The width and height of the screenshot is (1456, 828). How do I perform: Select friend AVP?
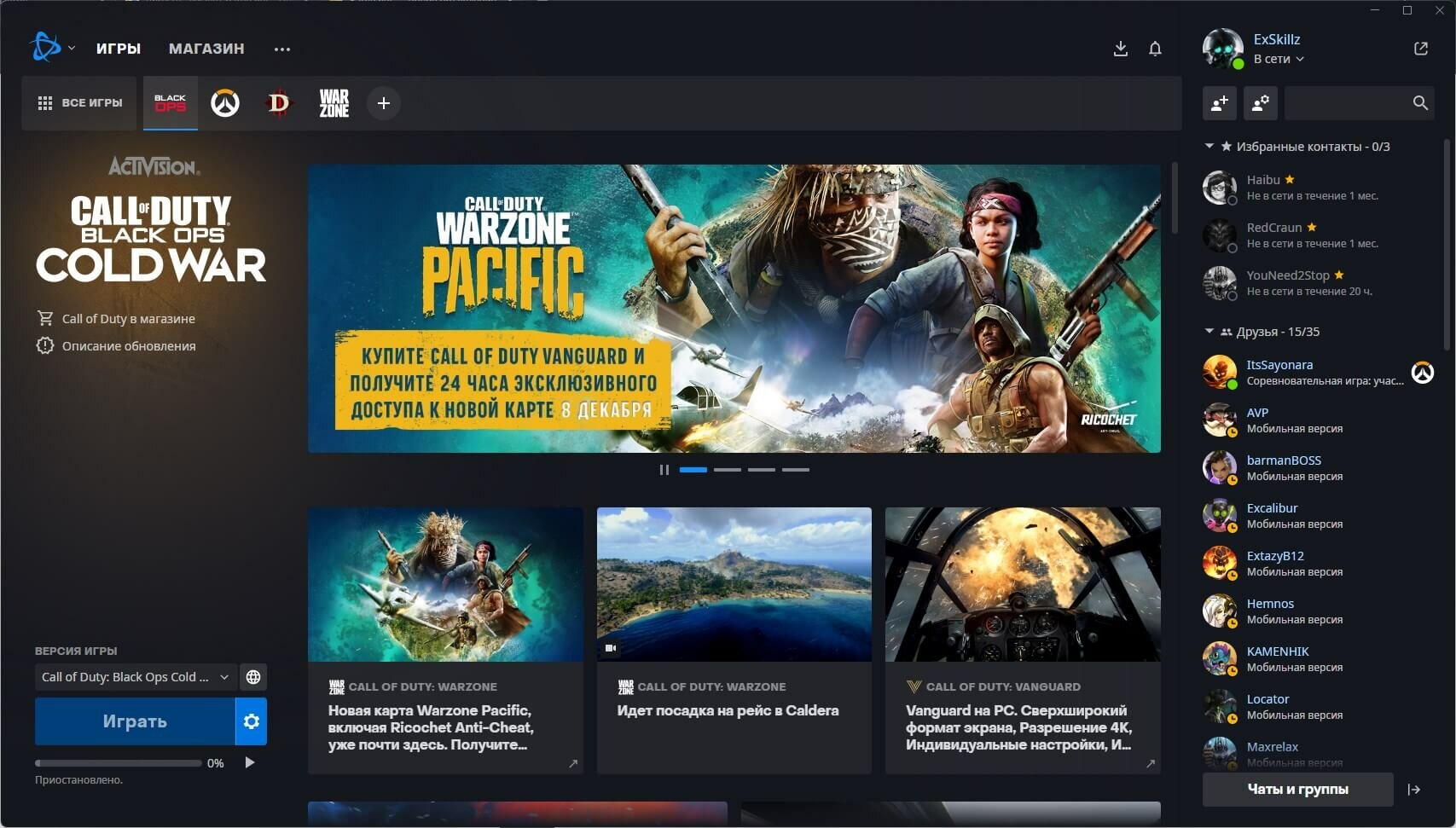1319,420
